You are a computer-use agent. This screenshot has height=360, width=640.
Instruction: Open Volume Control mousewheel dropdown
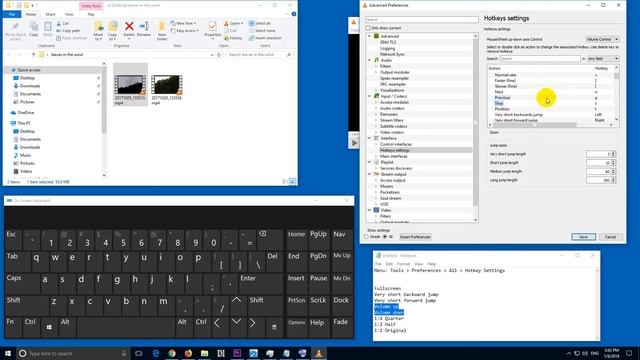602,39
